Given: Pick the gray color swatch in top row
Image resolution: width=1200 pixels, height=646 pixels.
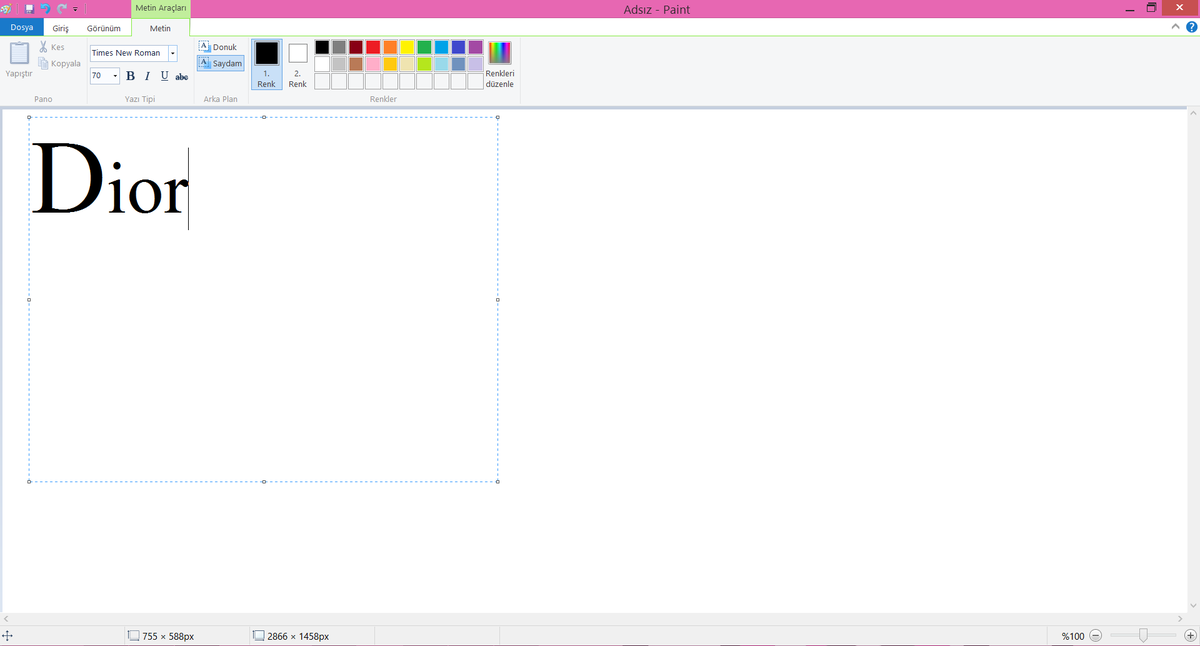Looking at the screenshot, I should 339,47.
